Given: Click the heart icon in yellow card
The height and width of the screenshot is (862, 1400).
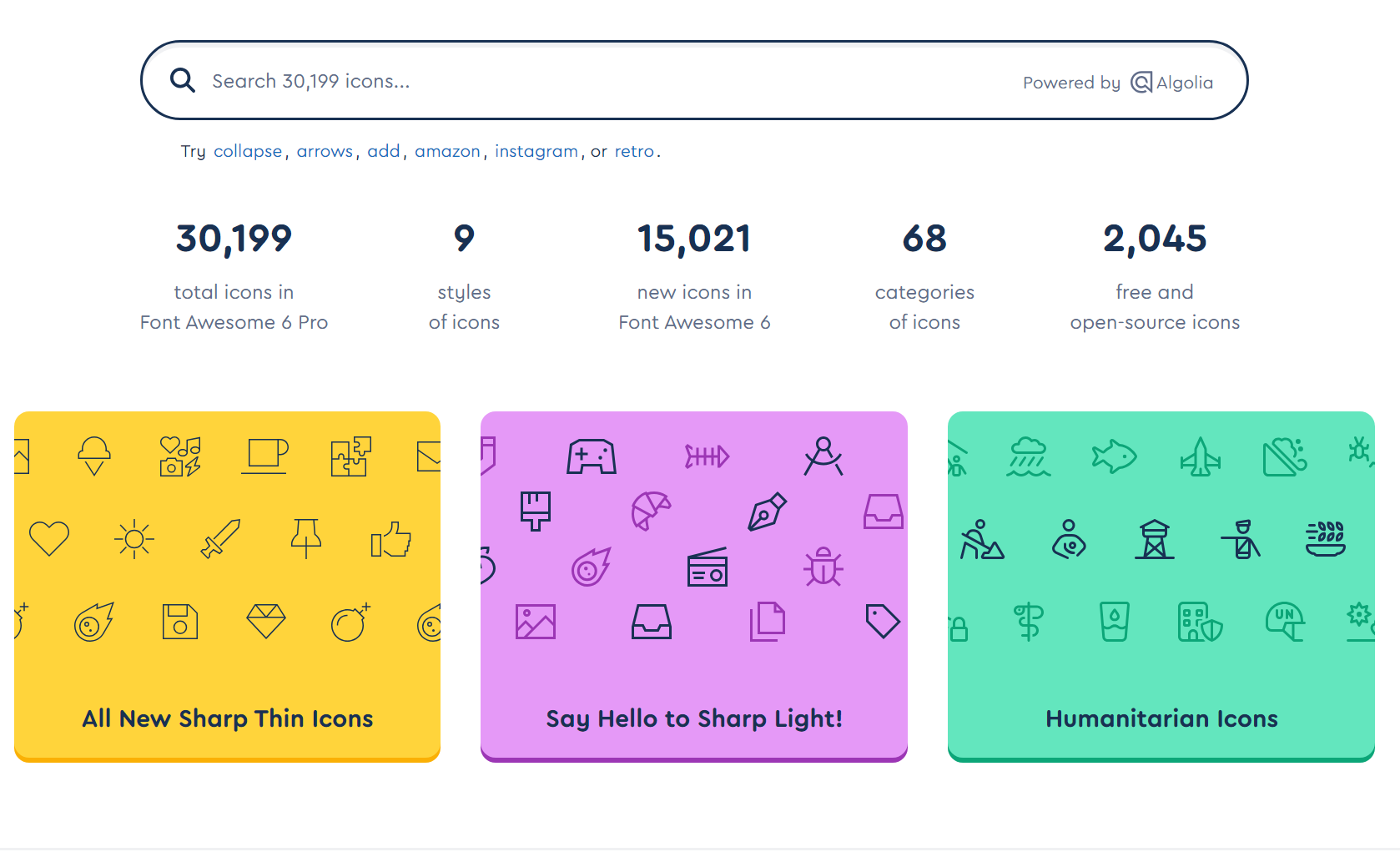Looking at the screenshot, I should (49, 538).
